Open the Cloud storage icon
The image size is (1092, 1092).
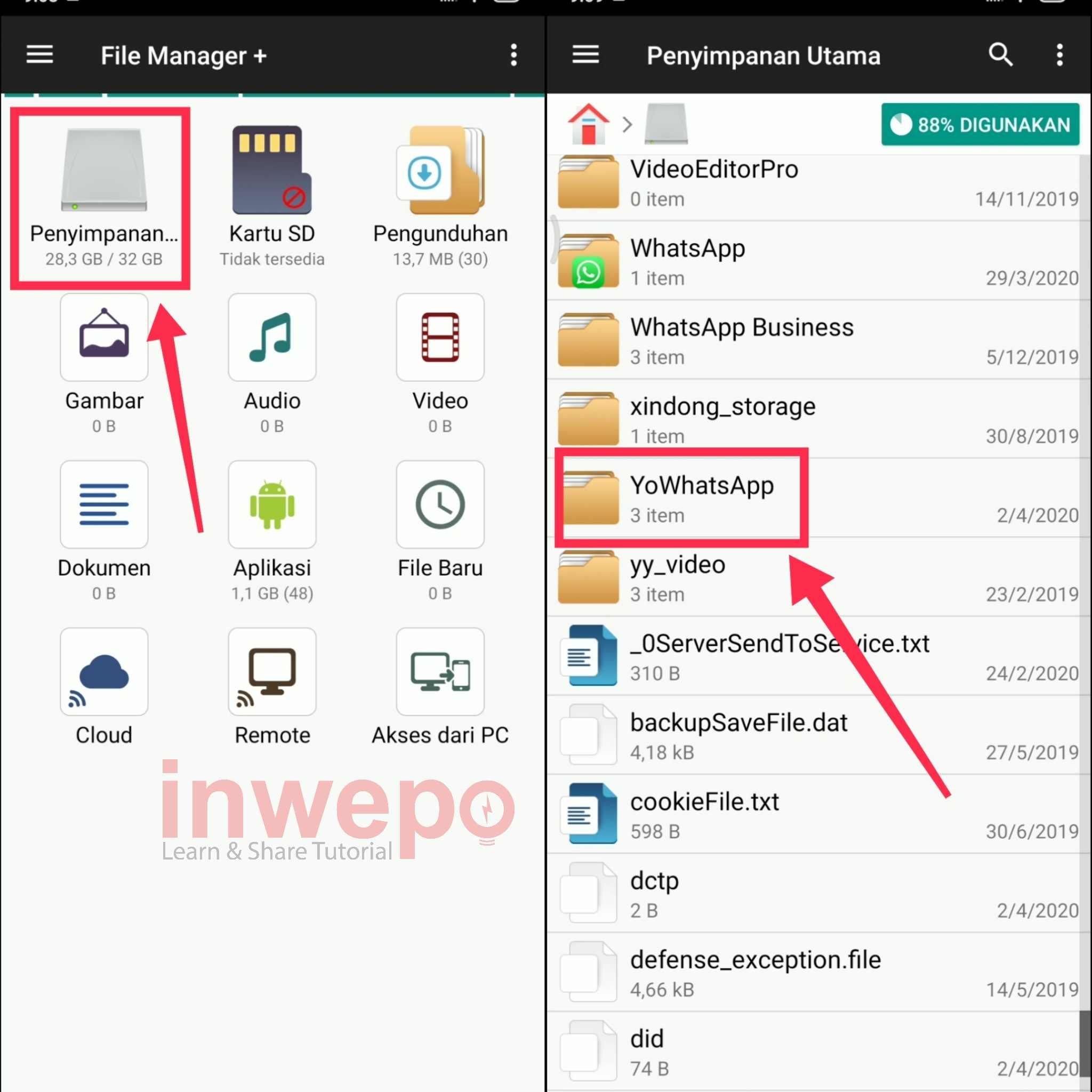click(x=104, y=672)
